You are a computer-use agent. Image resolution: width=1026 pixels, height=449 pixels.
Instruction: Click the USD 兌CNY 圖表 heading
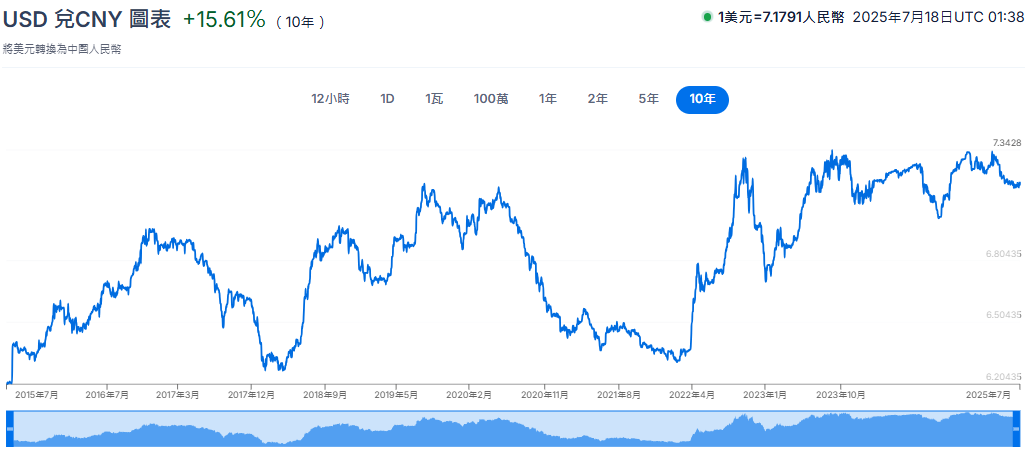pos(86,19)
